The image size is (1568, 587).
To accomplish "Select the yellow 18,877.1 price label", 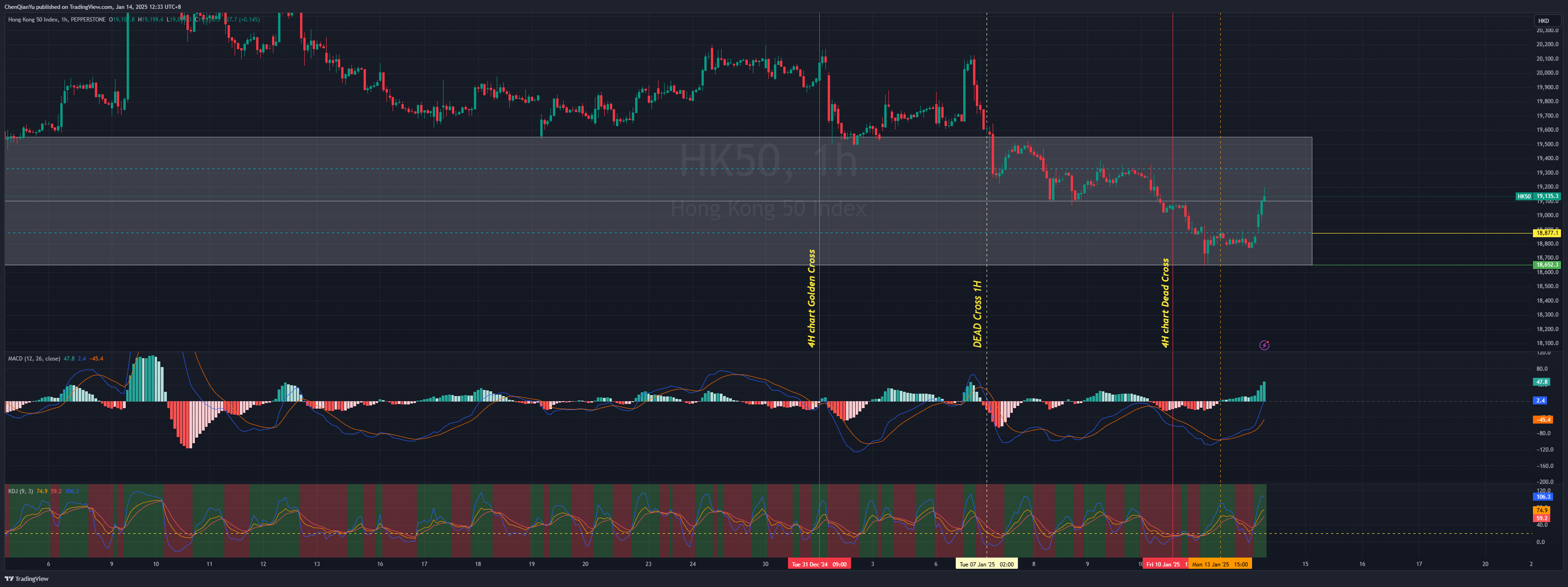I will pos(1547,233).
